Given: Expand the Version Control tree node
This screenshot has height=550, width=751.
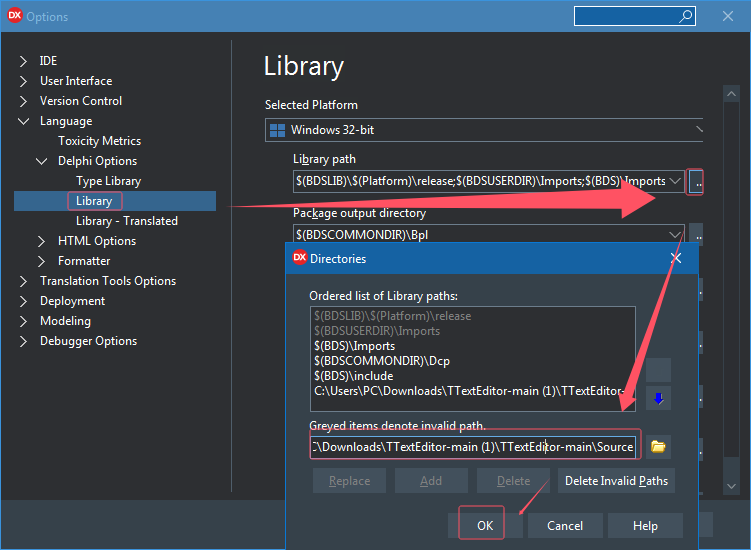Looking at the screenshot, I should pyautogui.click(x=23, y=101).
